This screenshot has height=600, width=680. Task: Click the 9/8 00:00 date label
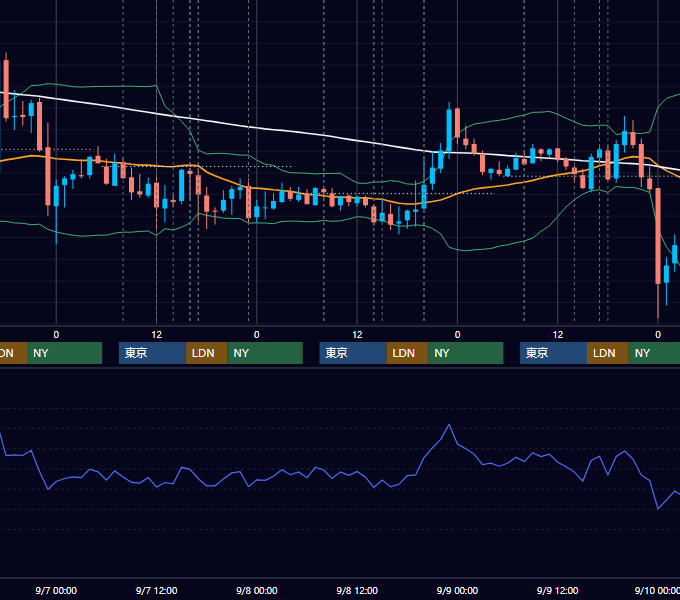pyautogui.click(x=257, y=590)
